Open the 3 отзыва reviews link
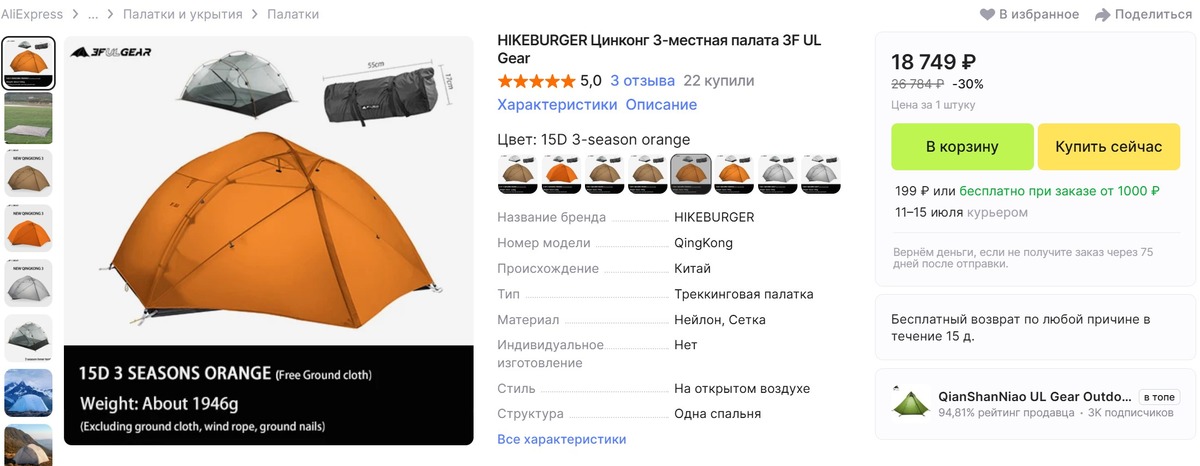The height and width of the screenshot is (466, 1200). coord(643,81)
